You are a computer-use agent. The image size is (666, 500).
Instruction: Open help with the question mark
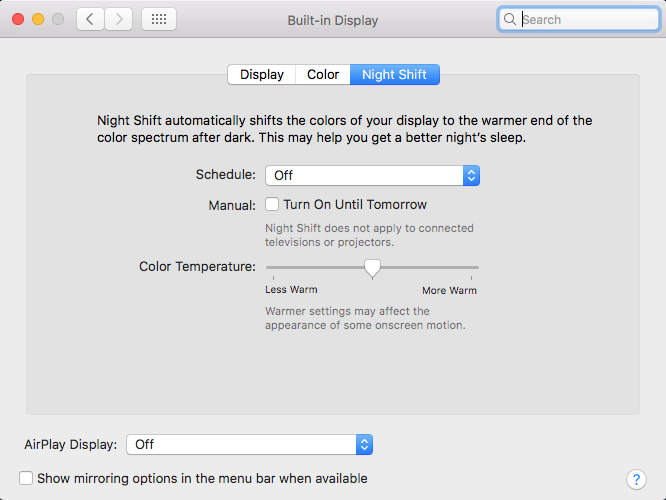click(636, 480)
